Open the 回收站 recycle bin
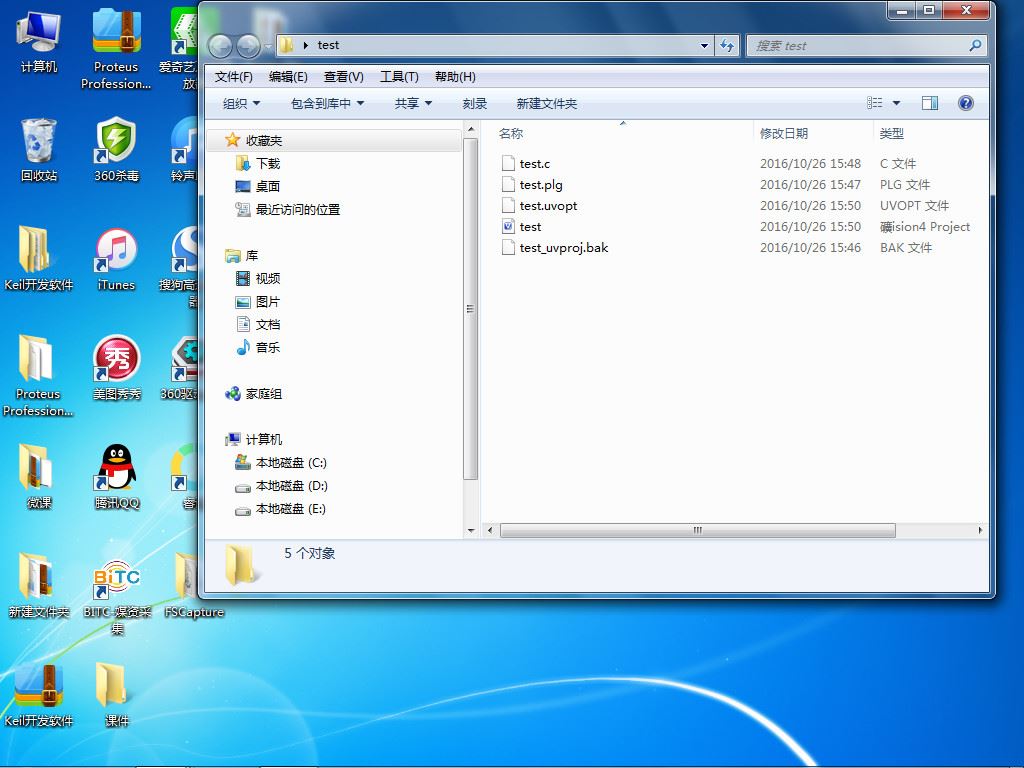Viewport: 1024px width, 768px height. (x=39, y=150)
